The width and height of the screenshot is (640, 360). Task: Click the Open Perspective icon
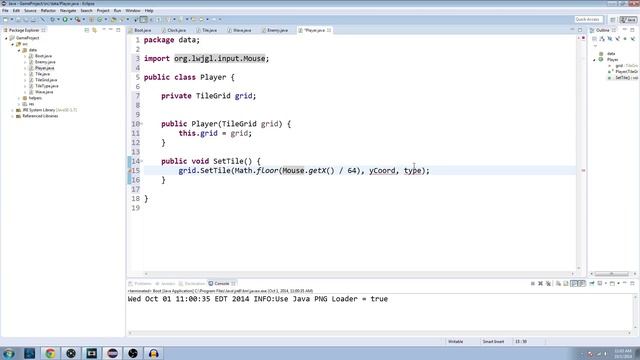[613, 20]
